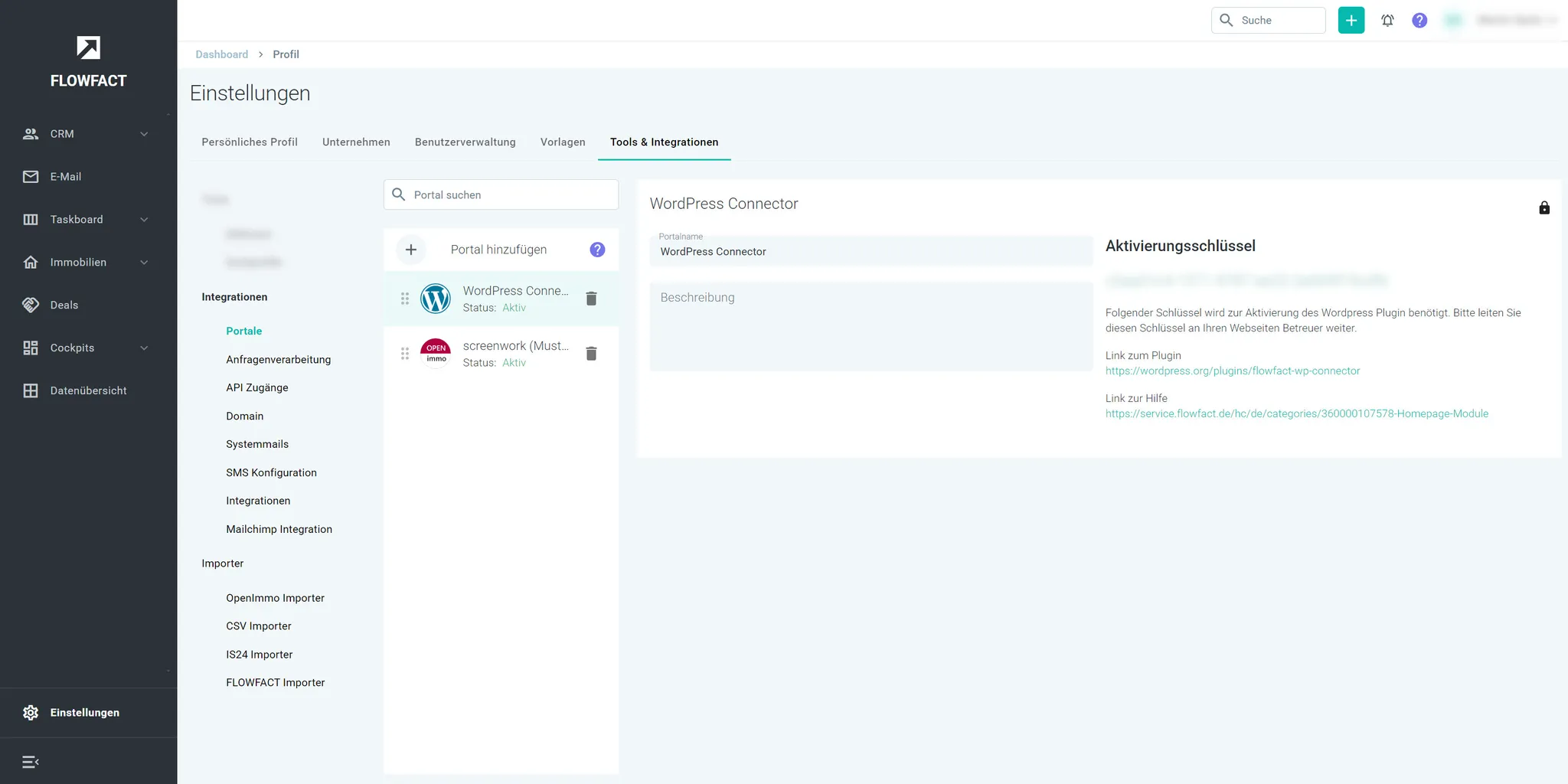Image resolution: width=1568 pixels, height=784 pixels.
Task: Click the magnifier in Portal suchen field
Action: [399, 194]
